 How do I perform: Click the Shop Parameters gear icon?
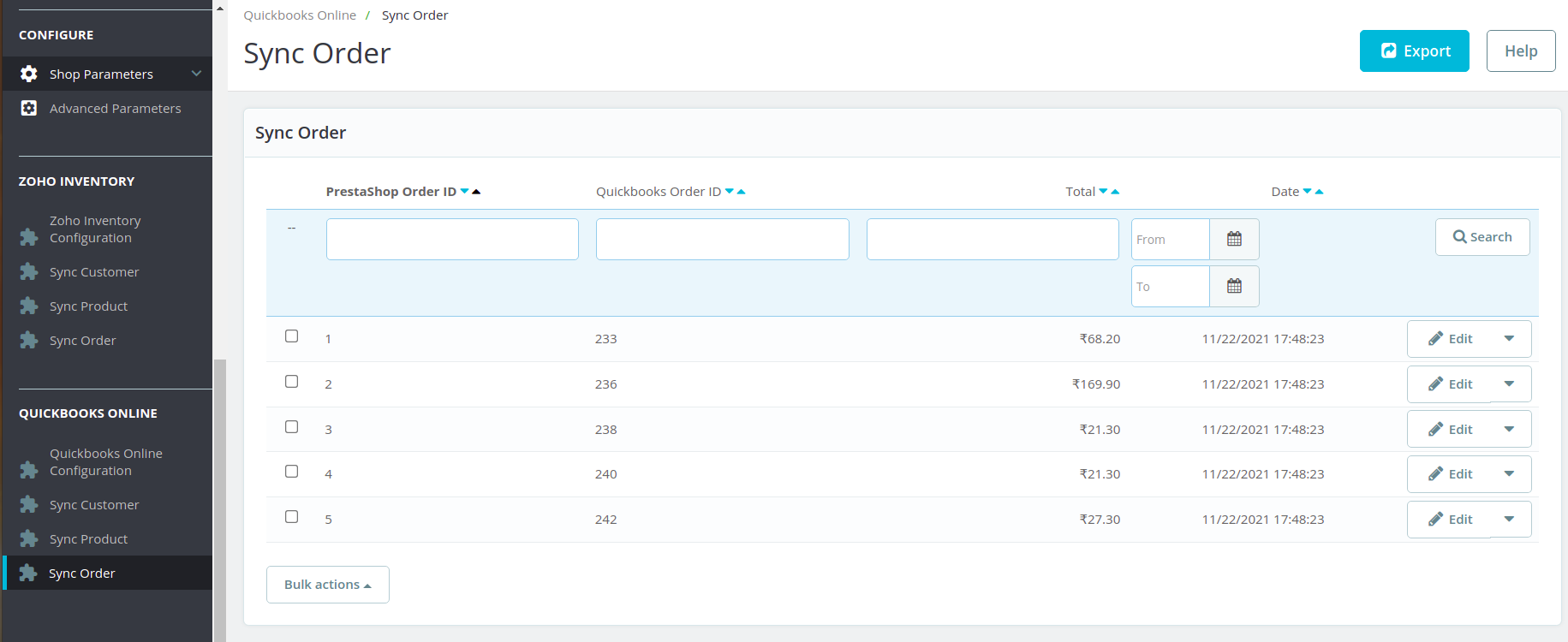click(28, 74)
